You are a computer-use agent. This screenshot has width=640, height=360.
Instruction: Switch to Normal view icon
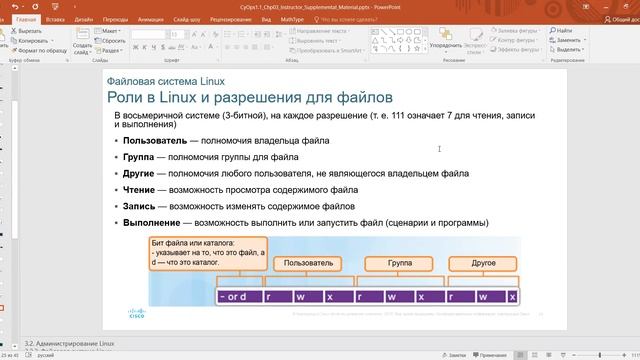tap(520, 355)
